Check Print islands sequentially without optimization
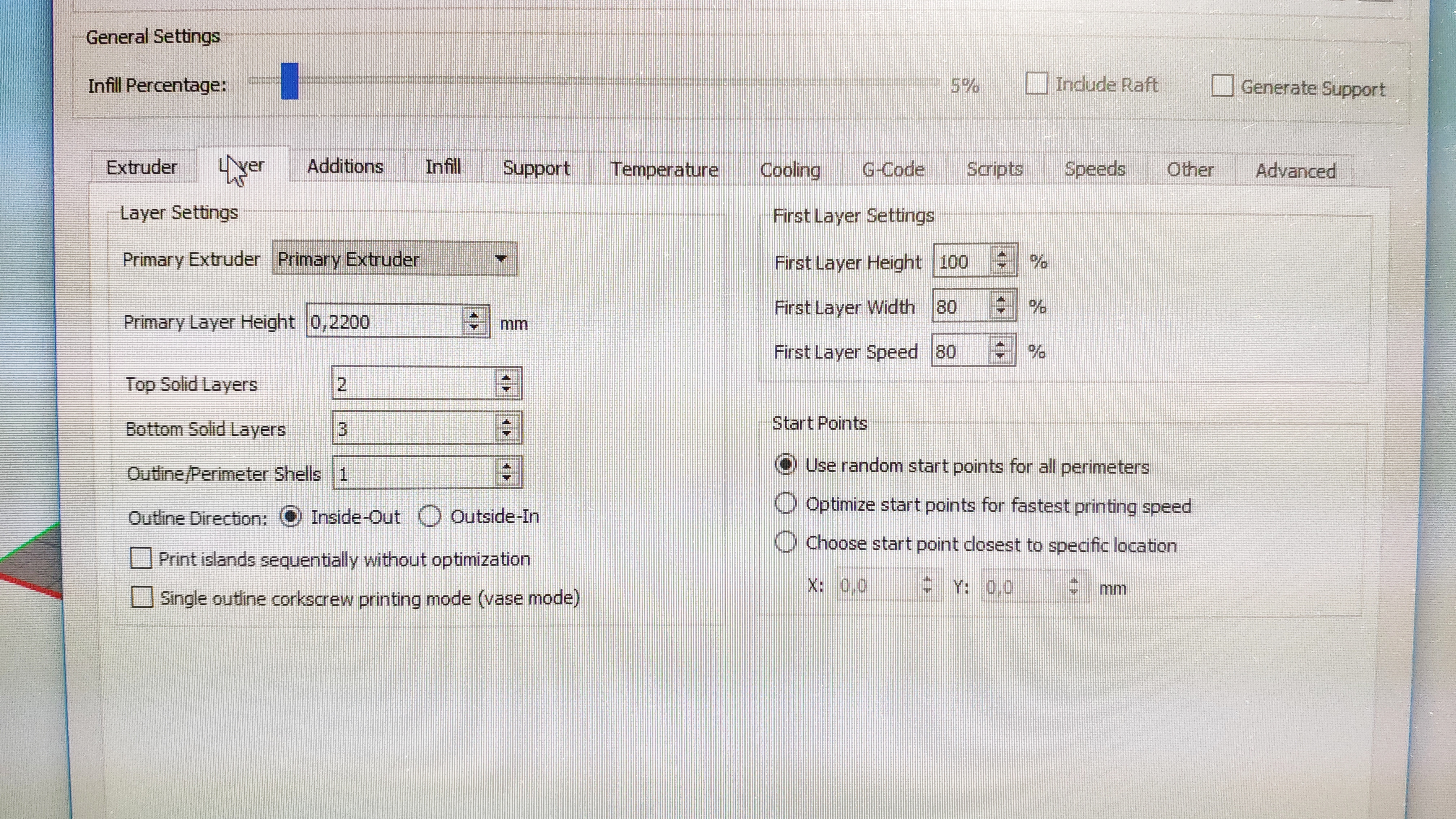1456x819 pixels. coord(141,558)
